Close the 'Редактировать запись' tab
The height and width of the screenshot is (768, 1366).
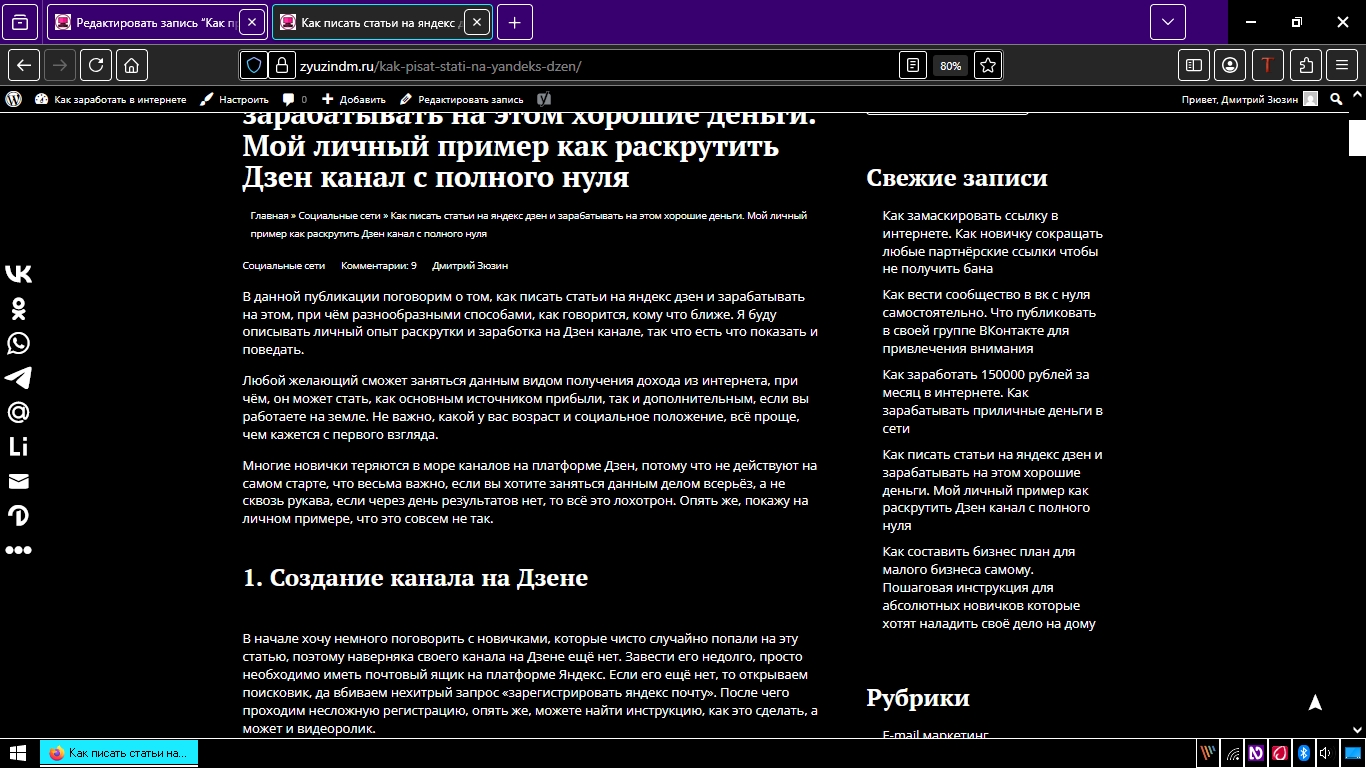click(252, 22)
